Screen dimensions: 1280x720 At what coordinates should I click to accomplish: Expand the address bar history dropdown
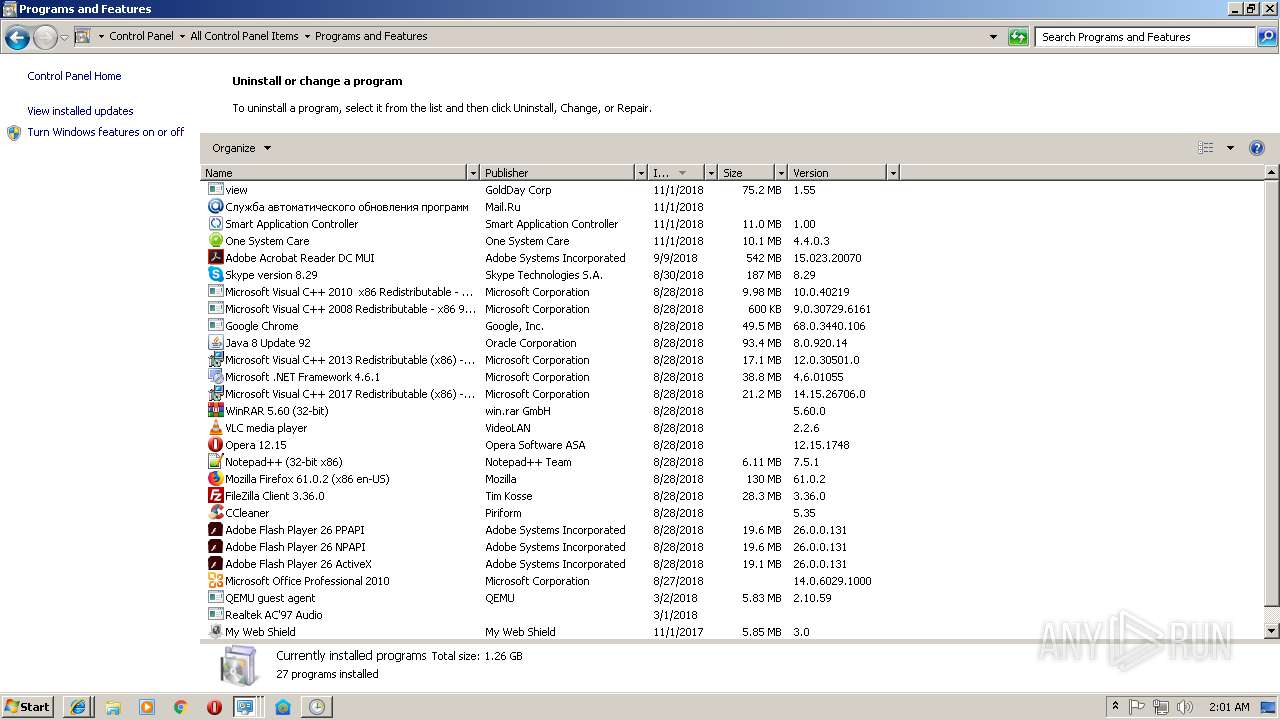(x=993, y=37)
